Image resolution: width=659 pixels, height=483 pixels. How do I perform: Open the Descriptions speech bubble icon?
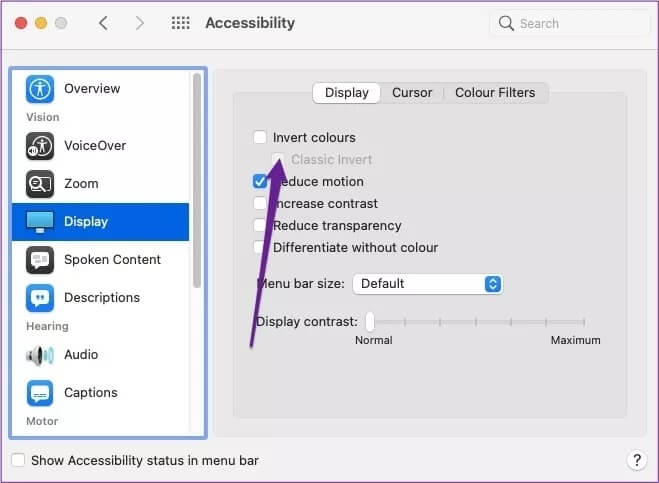[x=40, y=298]
